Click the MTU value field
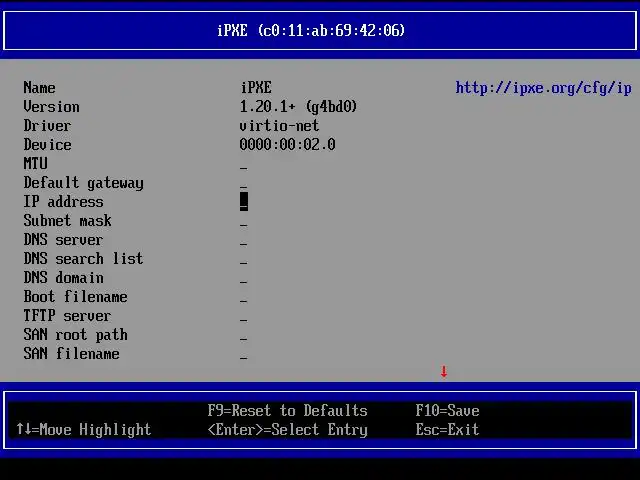 pos(244,167)
